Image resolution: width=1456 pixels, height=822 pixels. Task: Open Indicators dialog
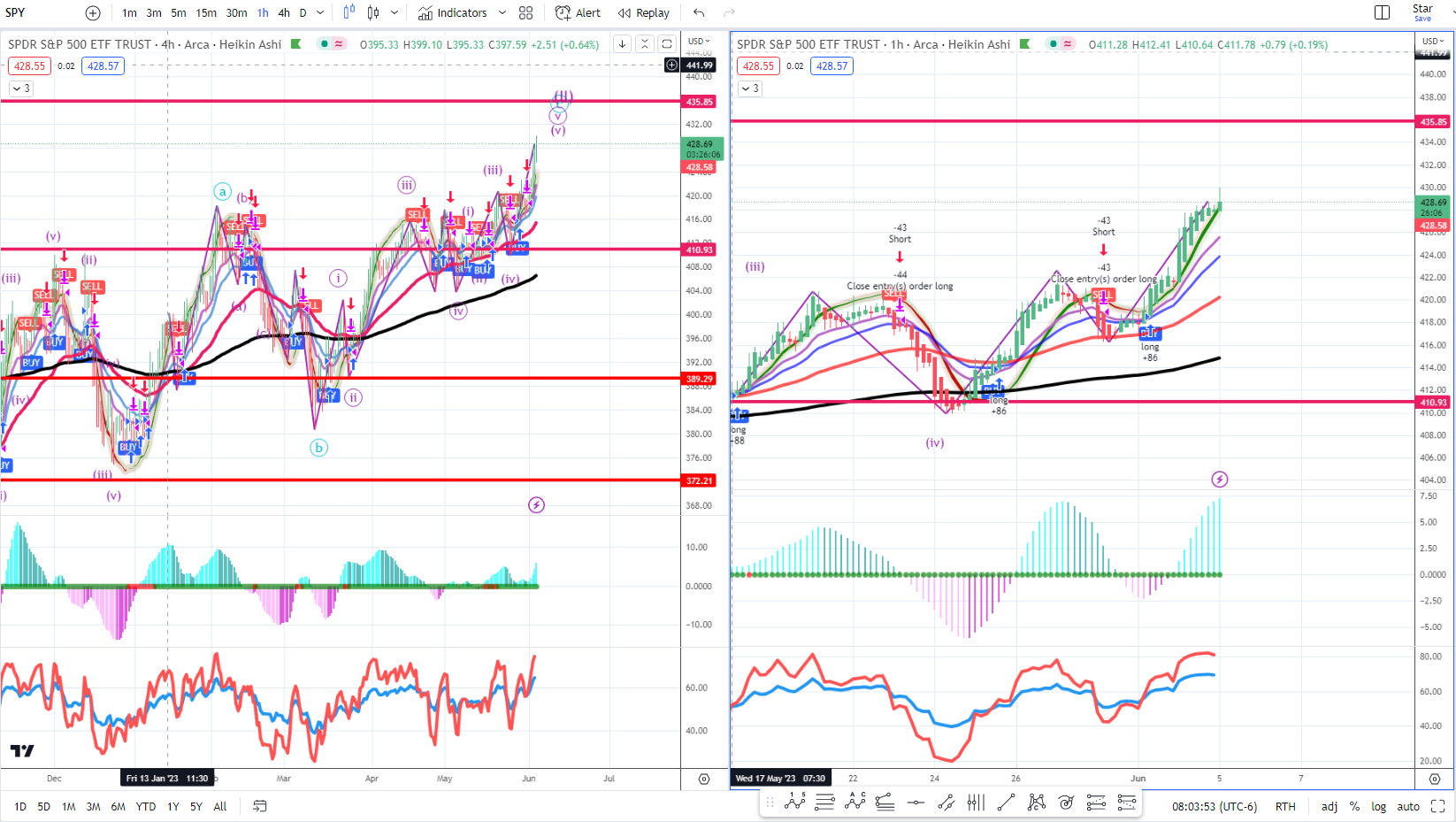(453, 13)
